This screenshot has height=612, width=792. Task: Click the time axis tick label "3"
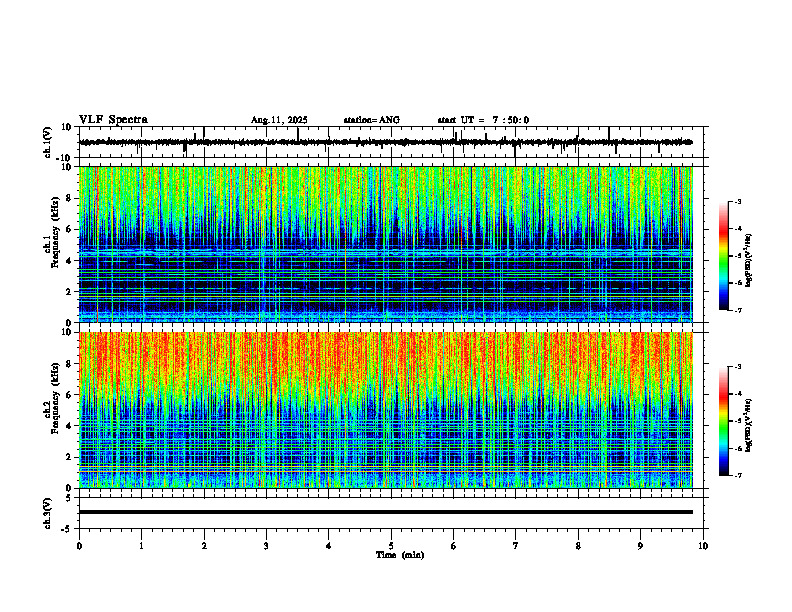[x=266, y=546]
